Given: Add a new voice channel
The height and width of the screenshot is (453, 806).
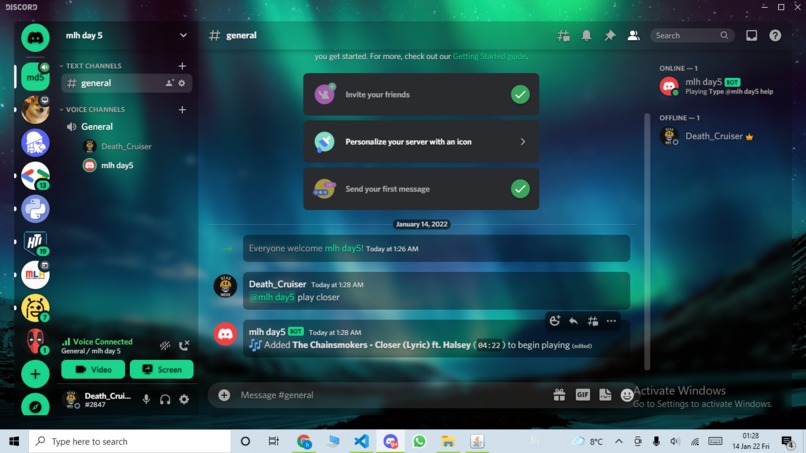Looking at the screenshot, I should pyautogui.click(x=182, y=110).
